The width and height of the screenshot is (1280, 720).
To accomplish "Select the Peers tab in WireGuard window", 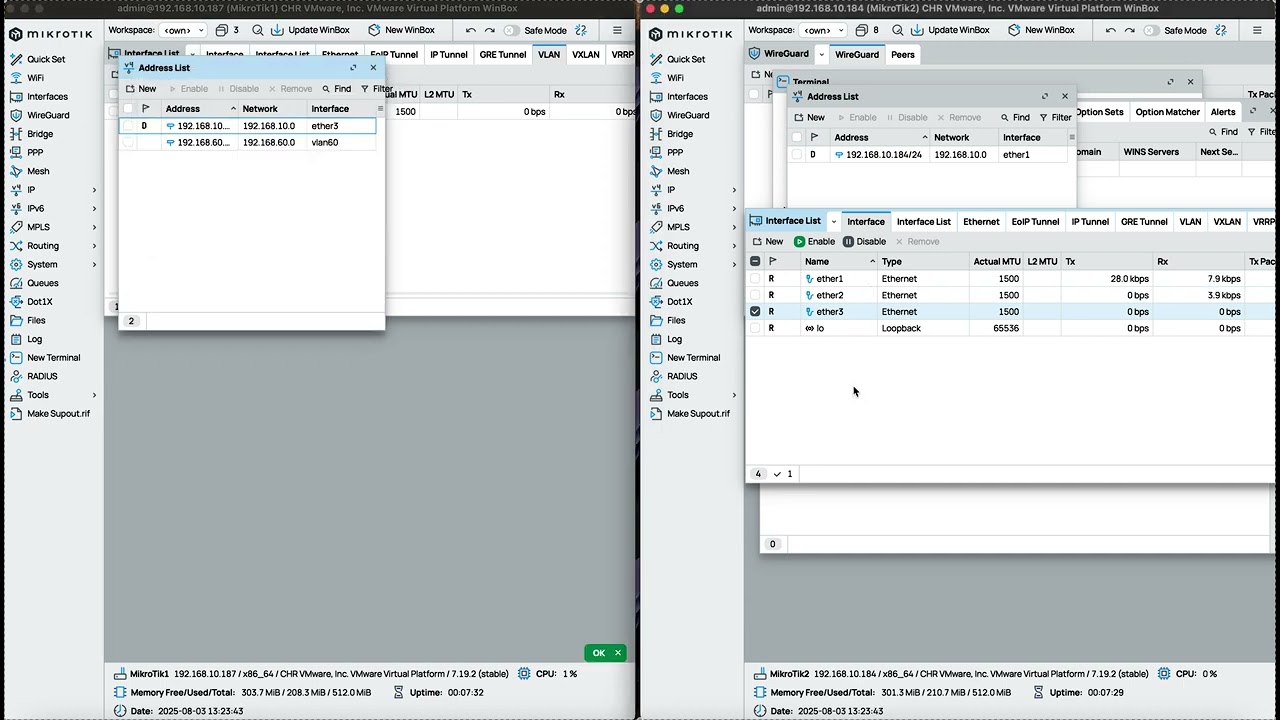I will point(903,55).
